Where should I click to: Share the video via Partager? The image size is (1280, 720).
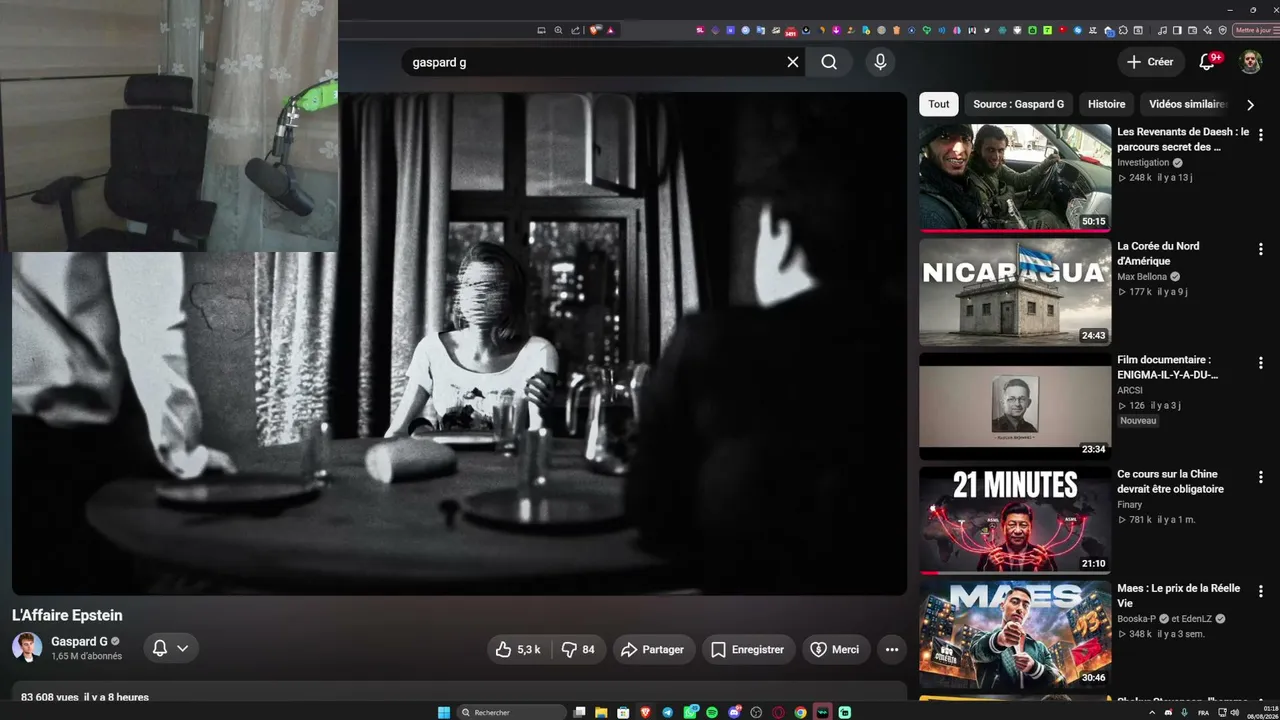[652, 649]
